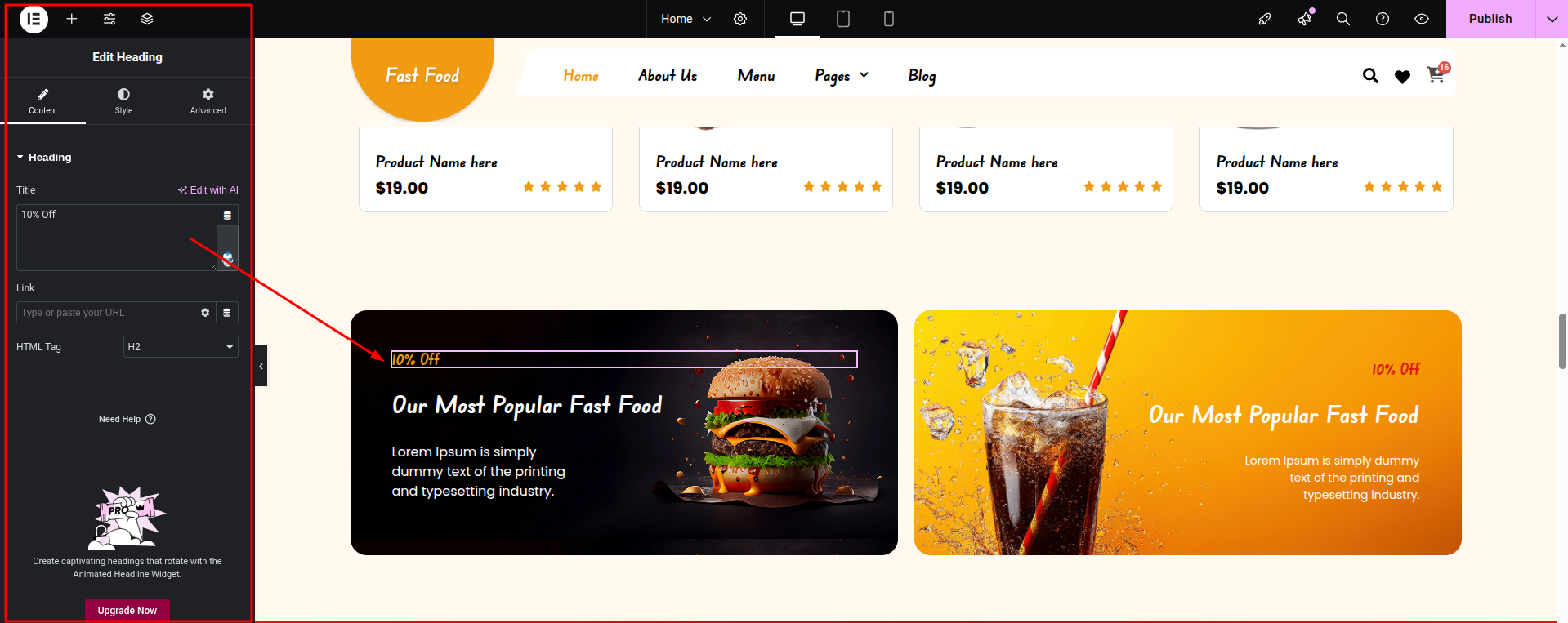This screenshot has height=623, width=1568.
Task: Open the Elementor logo menu
Action: (x=34, y=19)
